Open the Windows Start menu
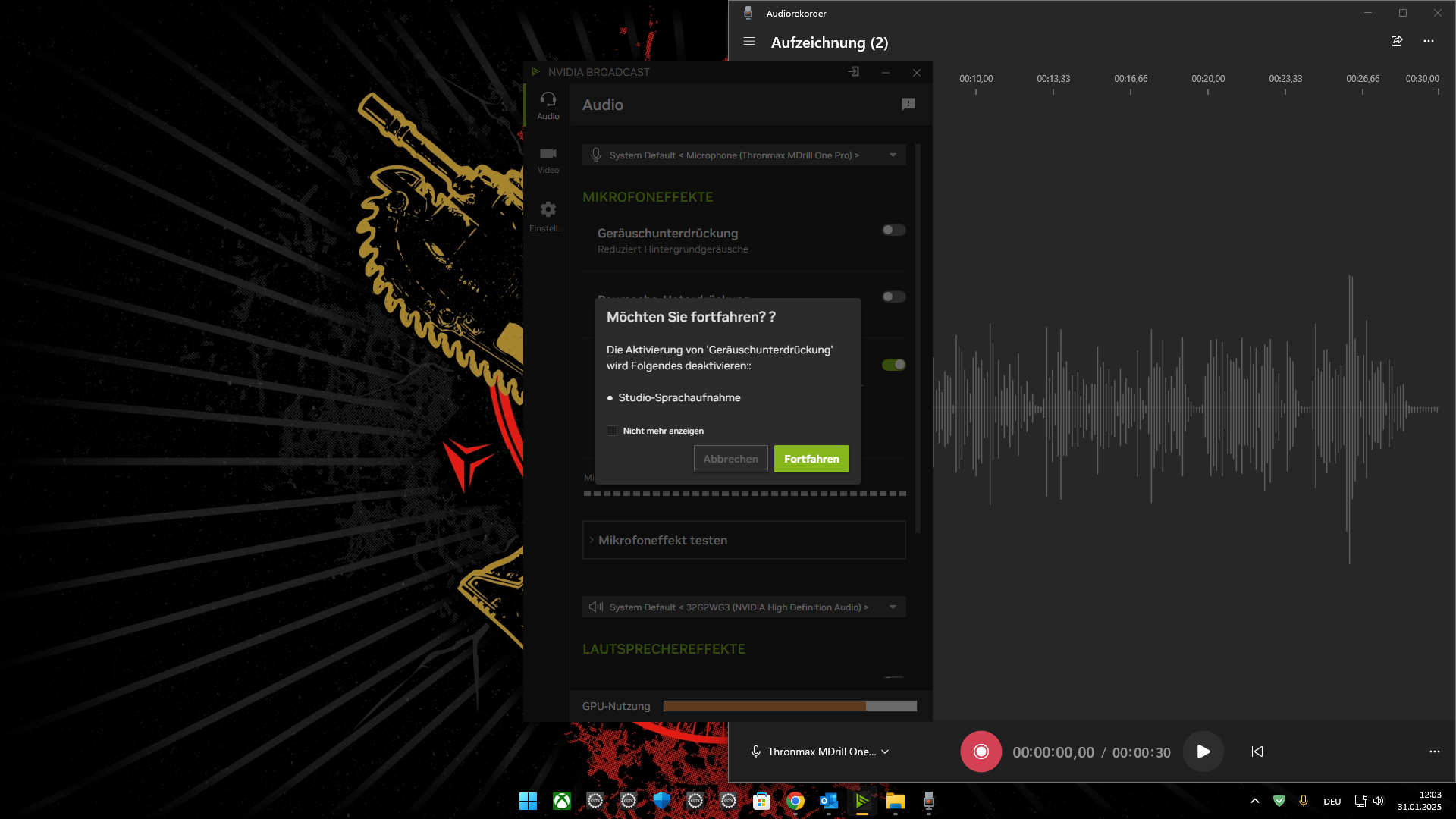The image size is (1456, 819). tap(528, 801)
